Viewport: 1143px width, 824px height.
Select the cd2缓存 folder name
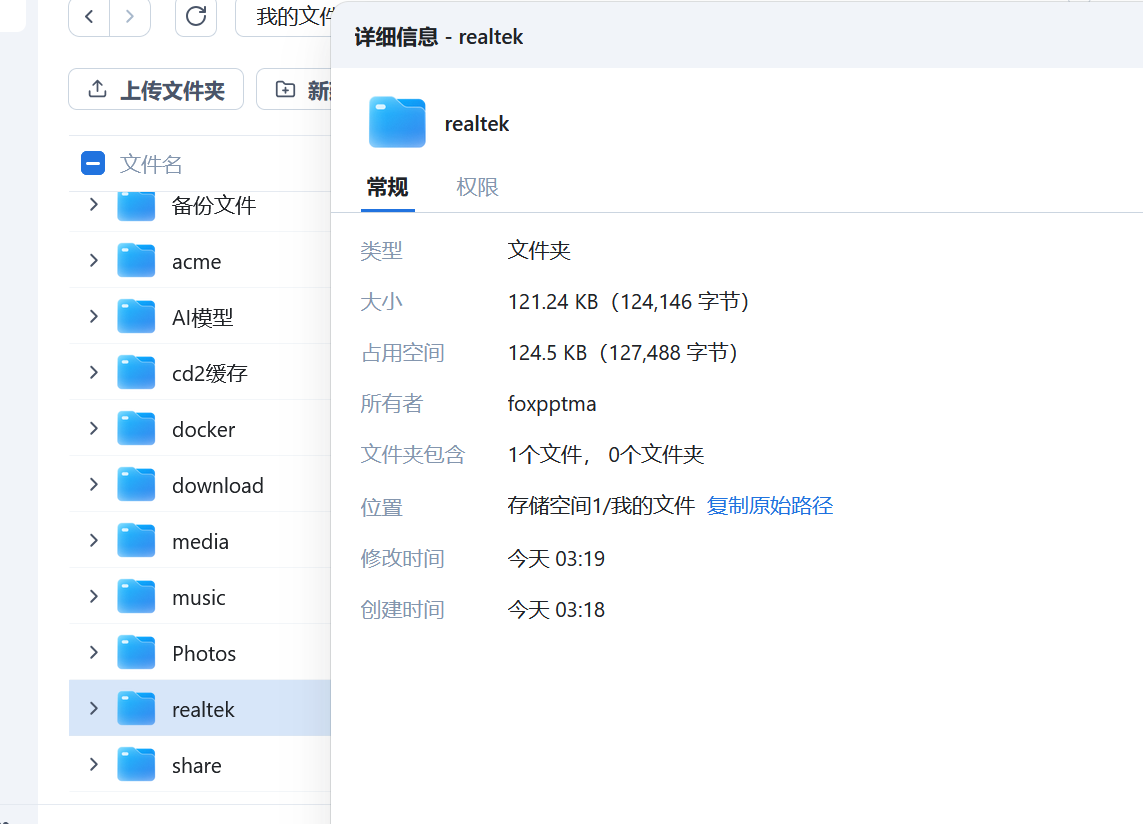210,373
